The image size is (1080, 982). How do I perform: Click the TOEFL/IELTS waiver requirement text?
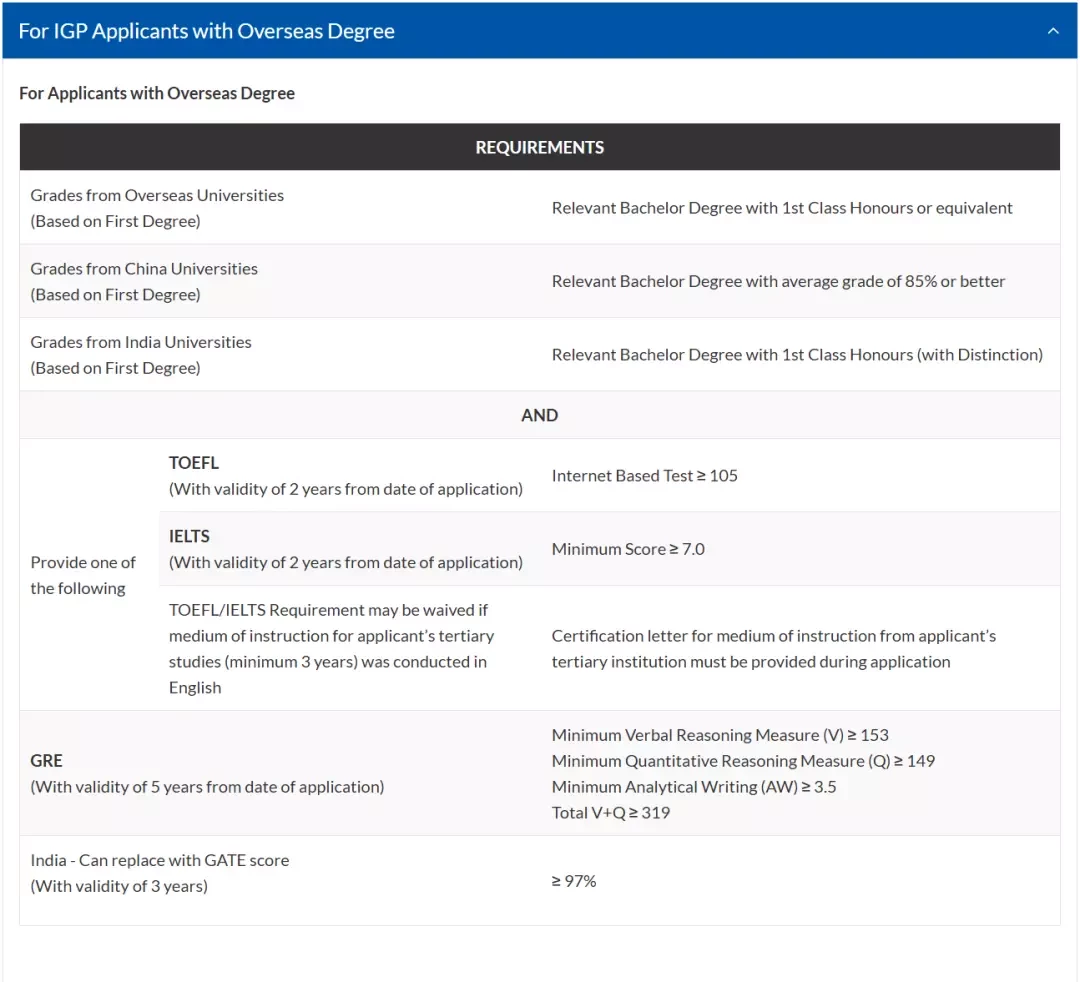coord(331,649)
